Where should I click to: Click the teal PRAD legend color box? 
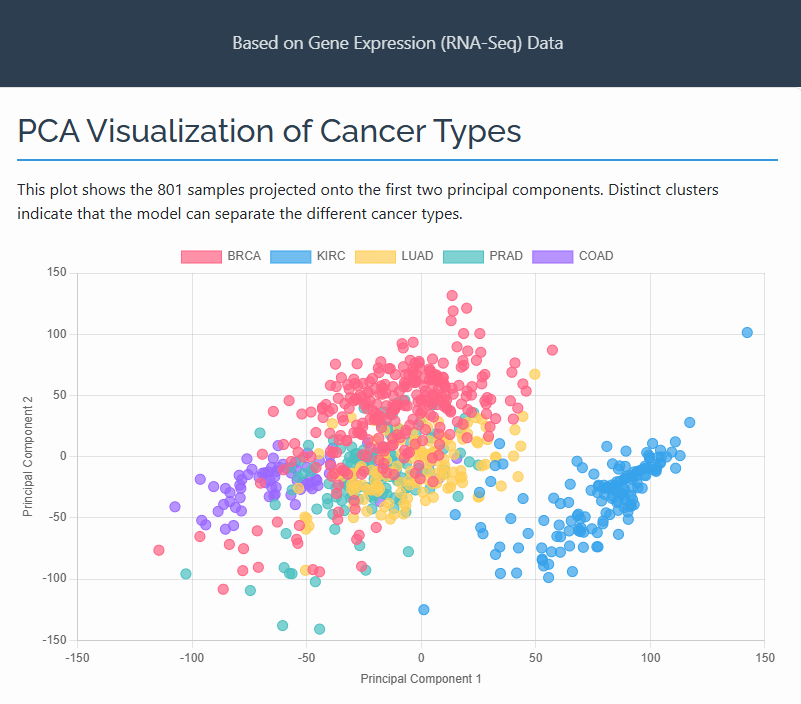[462, 256]
